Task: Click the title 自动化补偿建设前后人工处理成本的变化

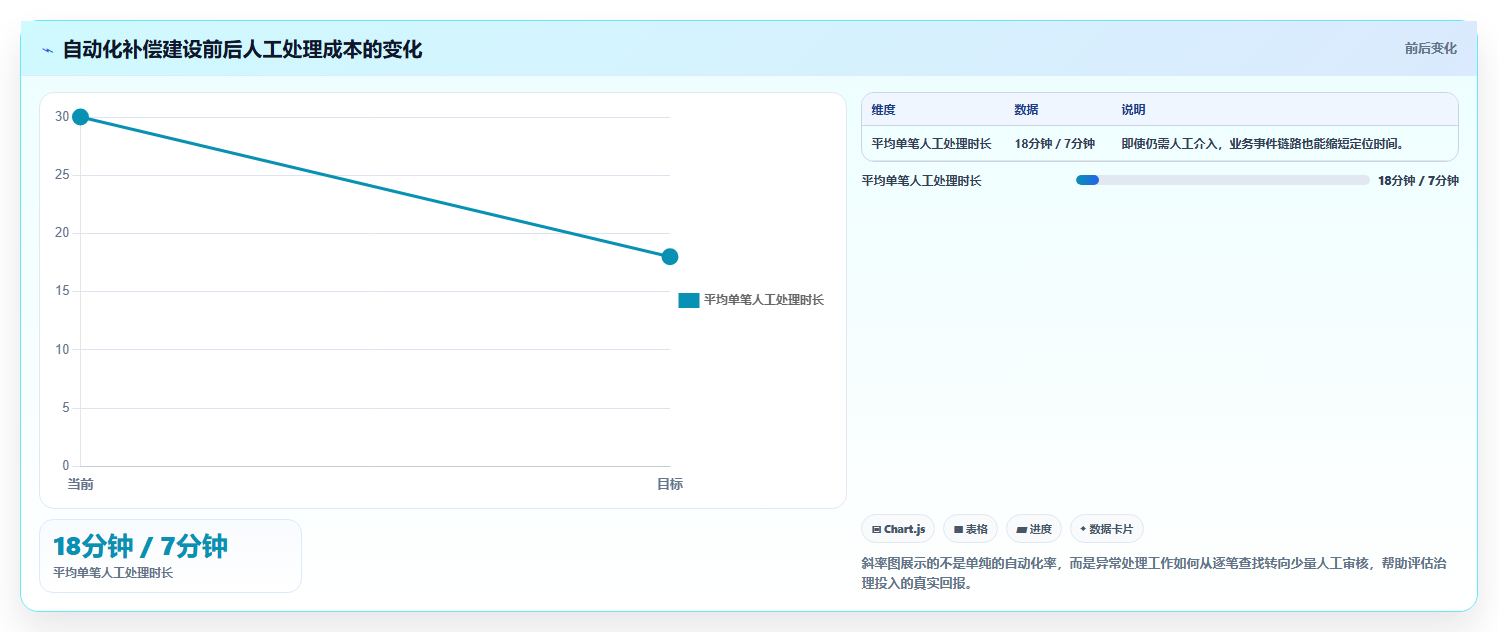Action: pos(242,49)
